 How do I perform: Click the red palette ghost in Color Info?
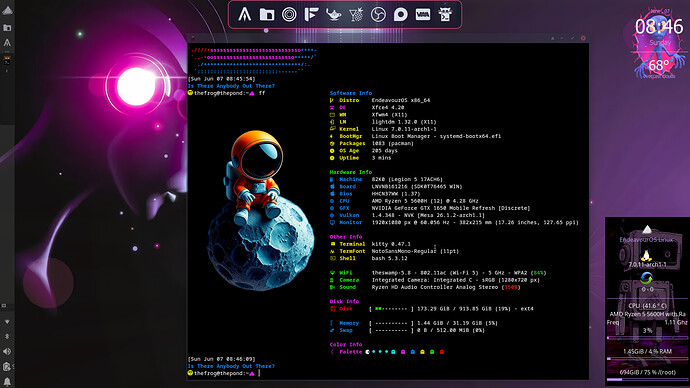[x=442, y=352]
